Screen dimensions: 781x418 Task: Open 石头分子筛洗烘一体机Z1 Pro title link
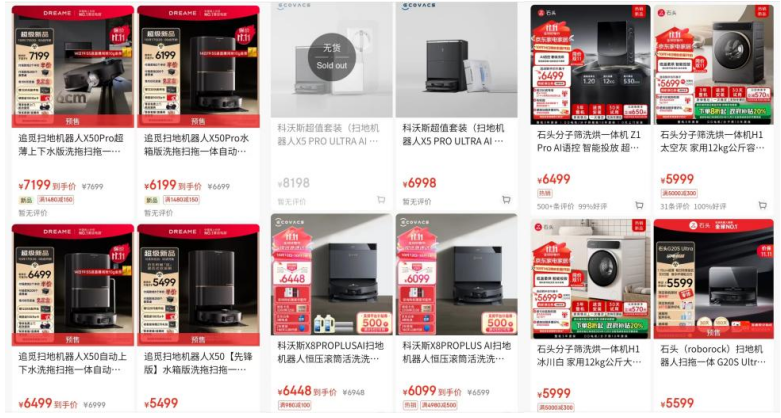[589, 141]
